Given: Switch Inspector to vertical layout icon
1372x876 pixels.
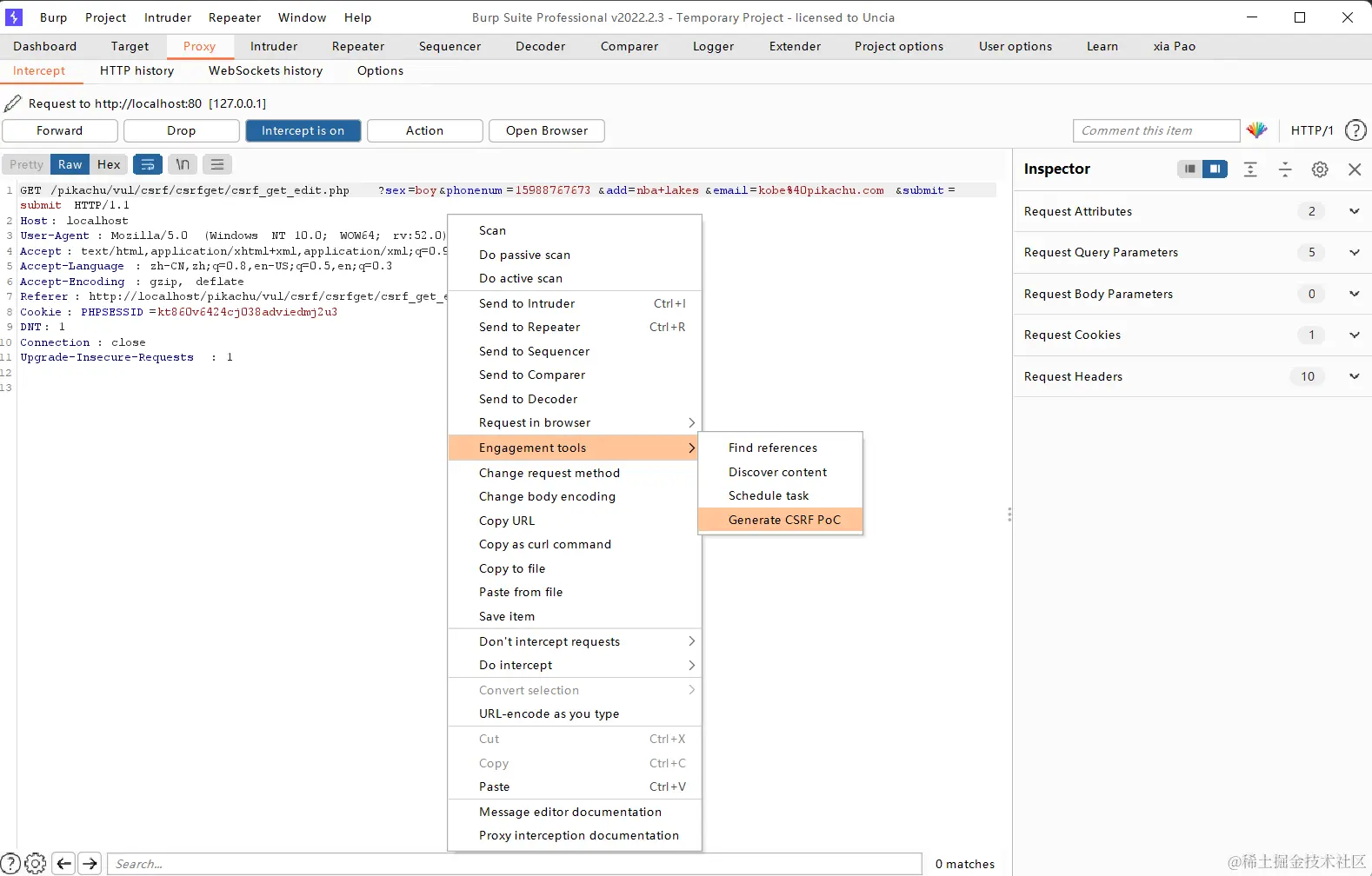Looking at the screenshot, I should click(1190, 169).
